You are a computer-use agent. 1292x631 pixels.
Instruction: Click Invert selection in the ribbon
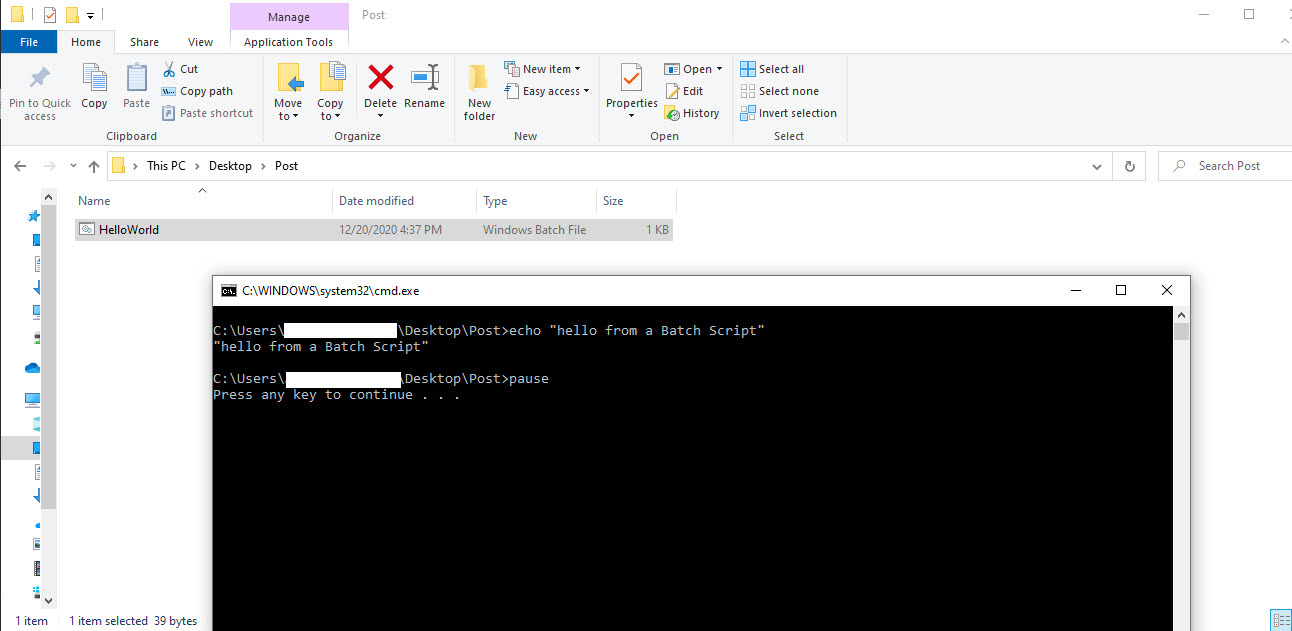788,113
